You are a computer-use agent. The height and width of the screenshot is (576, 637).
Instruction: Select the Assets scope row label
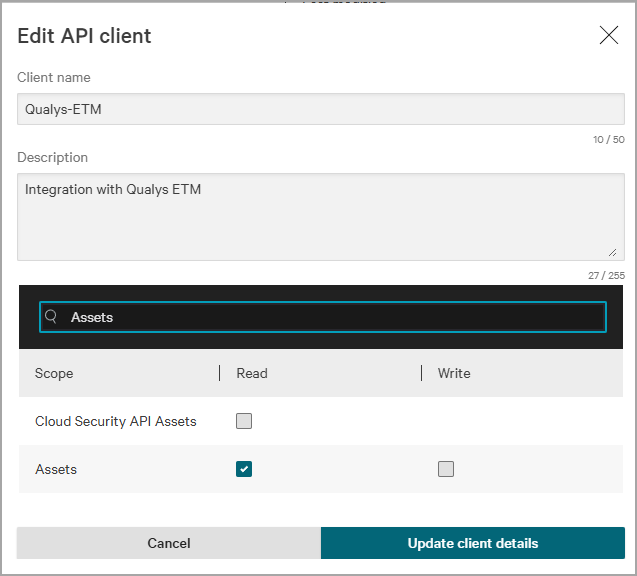[56, 469]
